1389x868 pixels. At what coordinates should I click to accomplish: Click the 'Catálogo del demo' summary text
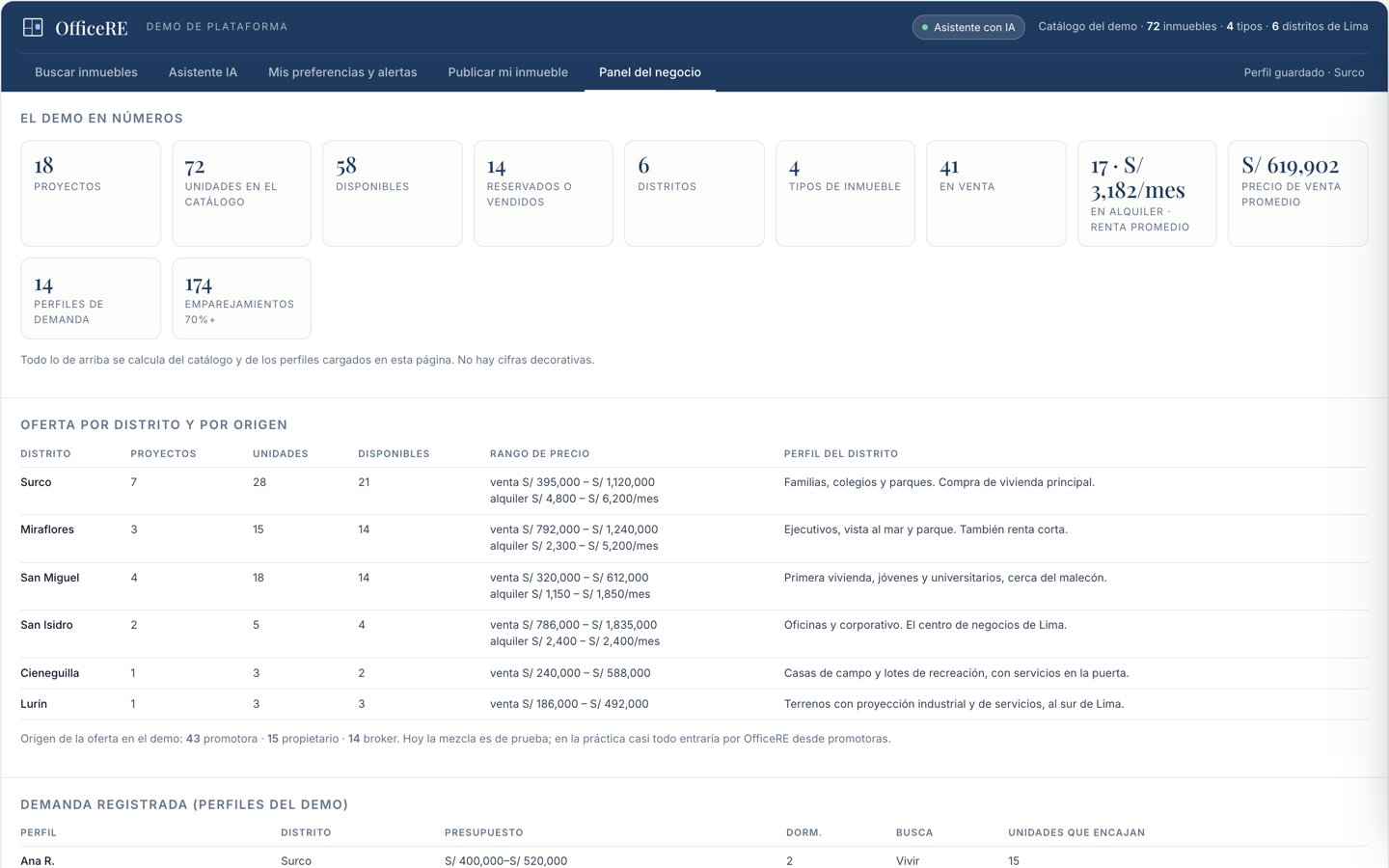(1203, 27)
